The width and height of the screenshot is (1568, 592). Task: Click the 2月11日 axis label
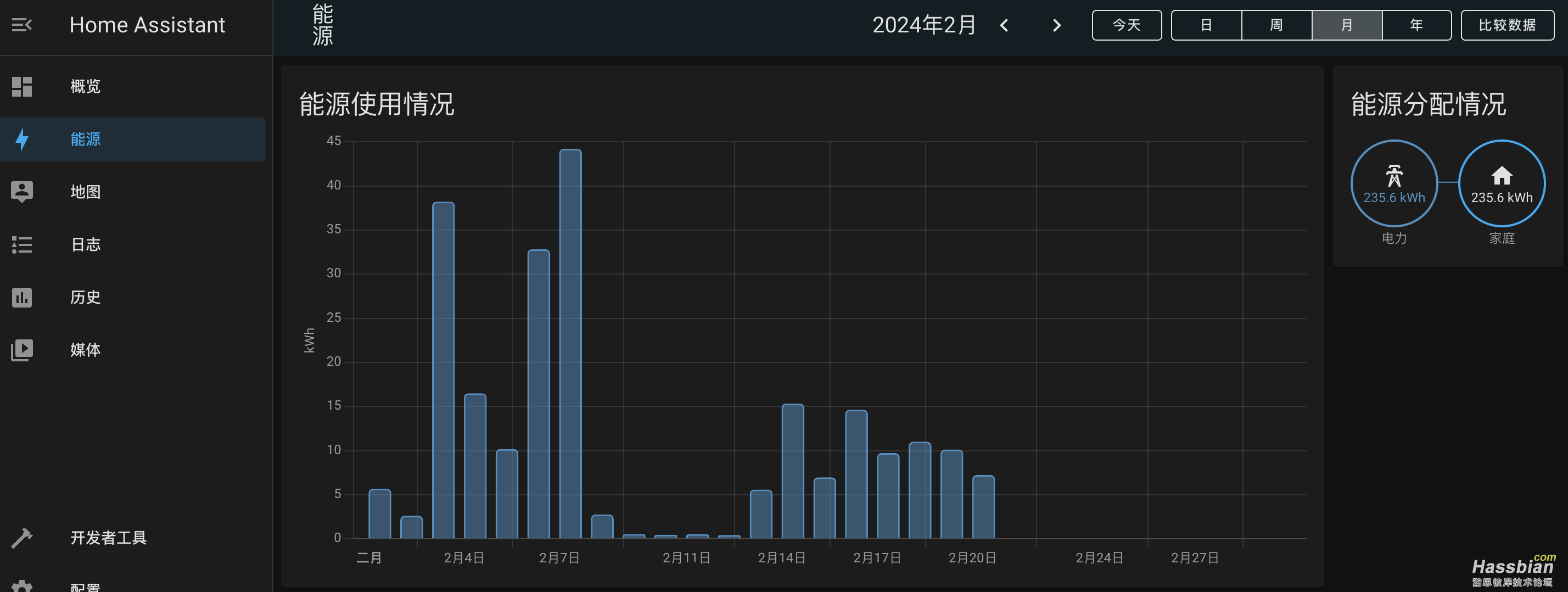click(686, 558)
